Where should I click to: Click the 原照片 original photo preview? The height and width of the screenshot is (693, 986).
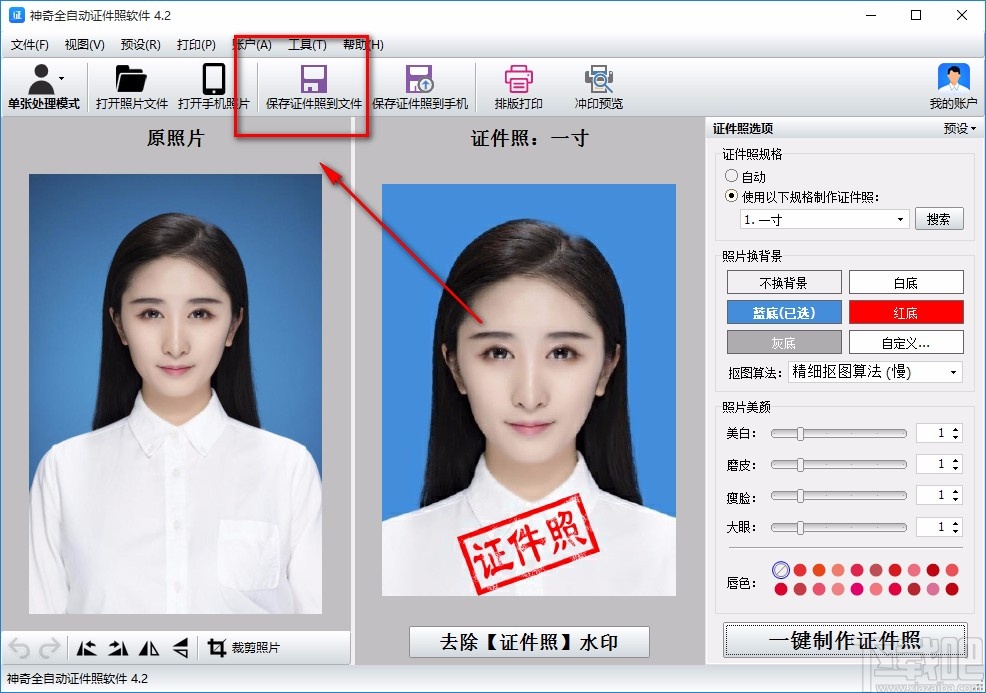pos(175,394)
